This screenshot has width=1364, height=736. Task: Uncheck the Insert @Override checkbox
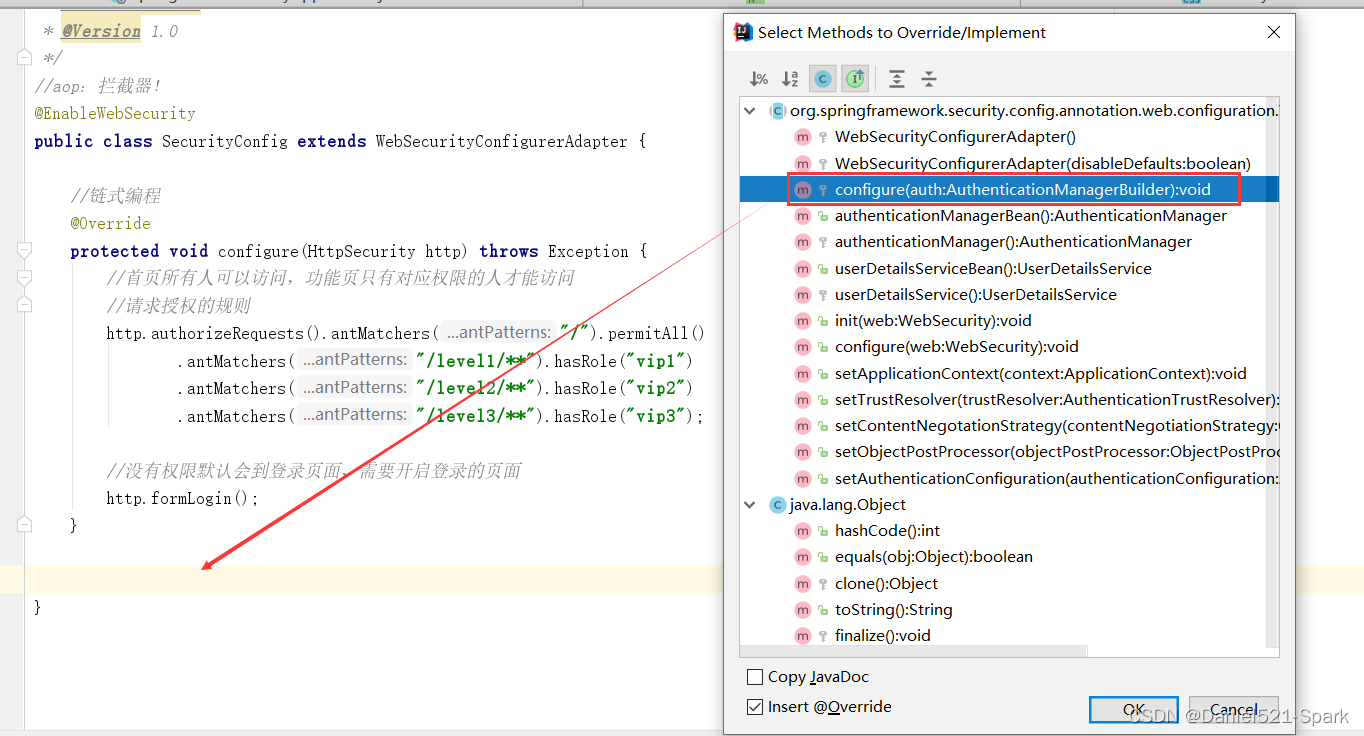[755, 707]
